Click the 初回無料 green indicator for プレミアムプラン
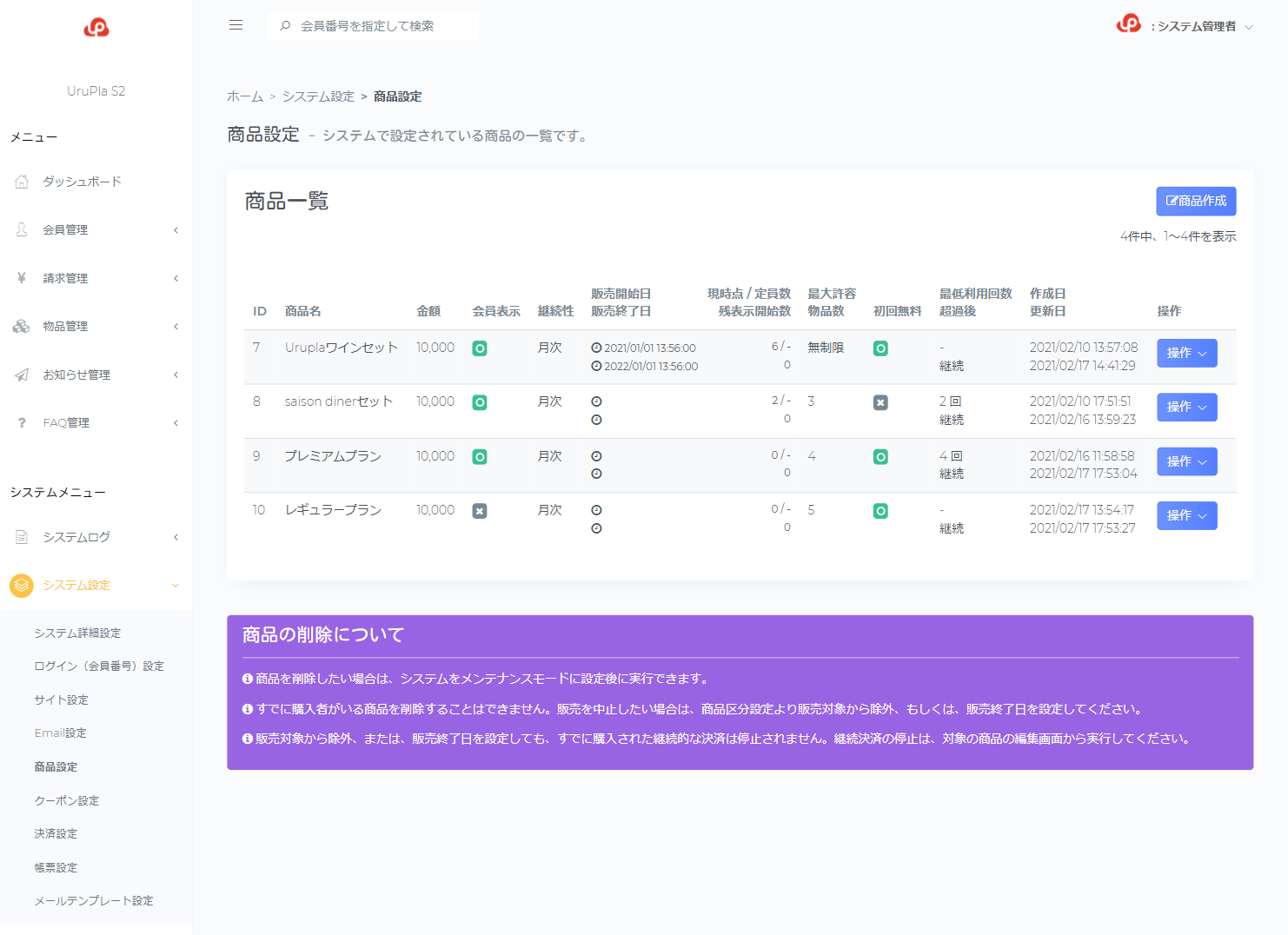The image size is (1288, 935). (x=880, y=457)
